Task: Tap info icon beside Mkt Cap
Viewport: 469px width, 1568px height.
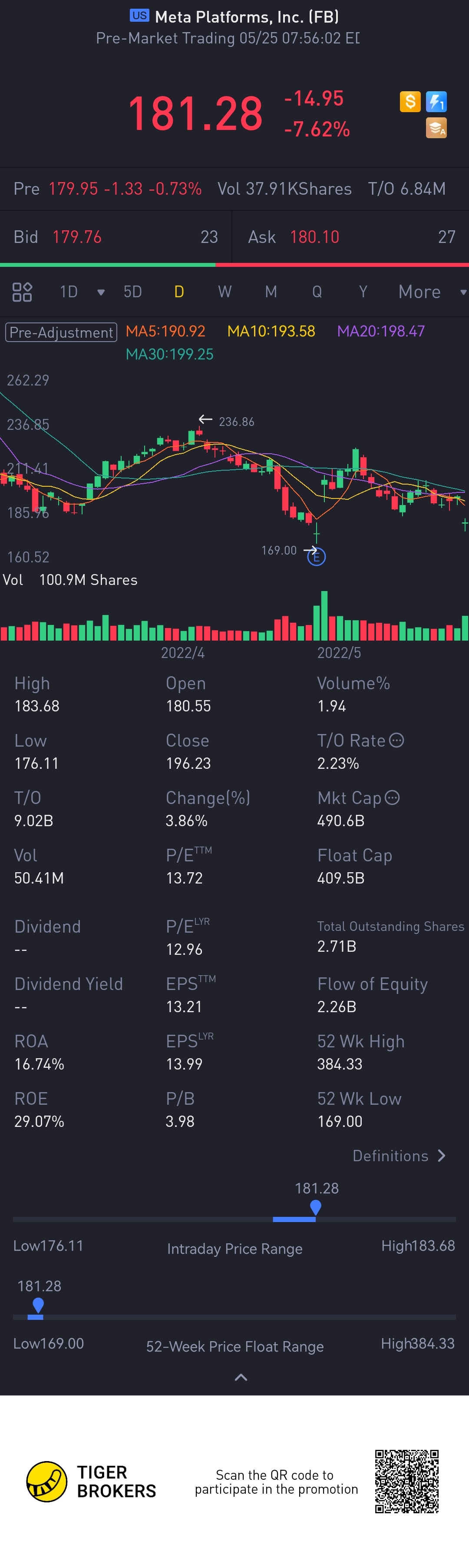Action: point(393,797)
